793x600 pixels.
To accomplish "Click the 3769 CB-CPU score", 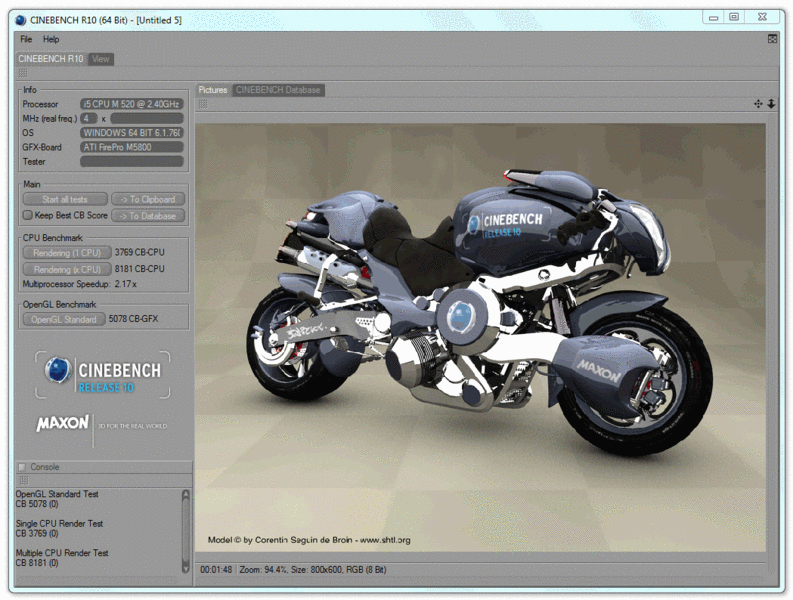I will pos(140,252).
